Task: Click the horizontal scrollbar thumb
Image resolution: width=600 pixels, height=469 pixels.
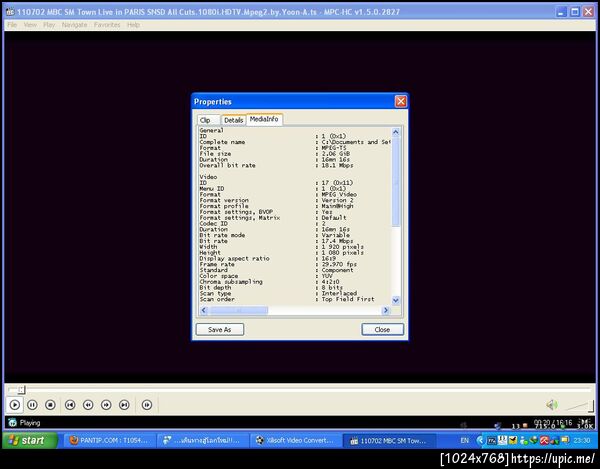Action: 238,310
